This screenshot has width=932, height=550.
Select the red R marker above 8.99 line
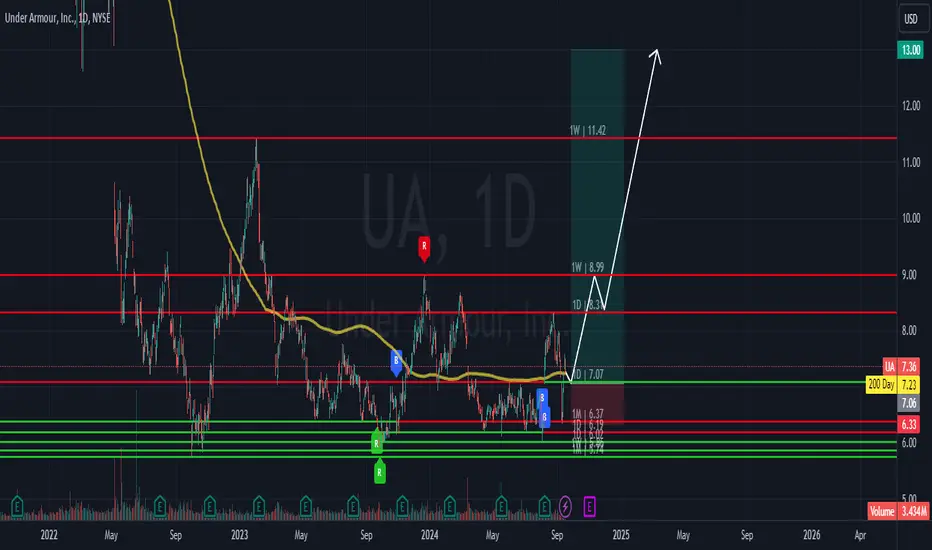tap(424, 249)
